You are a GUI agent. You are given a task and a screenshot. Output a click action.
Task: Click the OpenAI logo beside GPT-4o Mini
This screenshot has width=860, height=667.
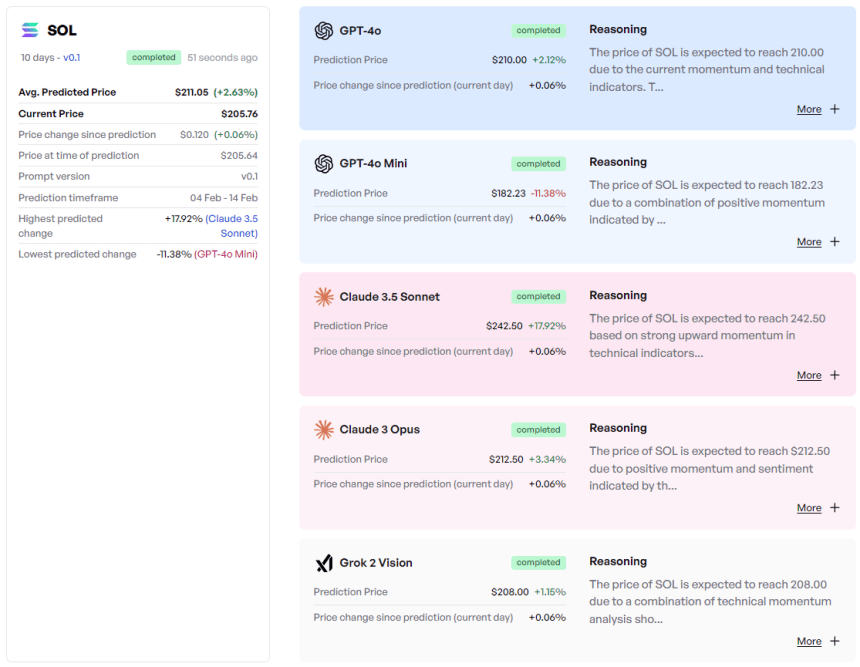click(323, 164)
